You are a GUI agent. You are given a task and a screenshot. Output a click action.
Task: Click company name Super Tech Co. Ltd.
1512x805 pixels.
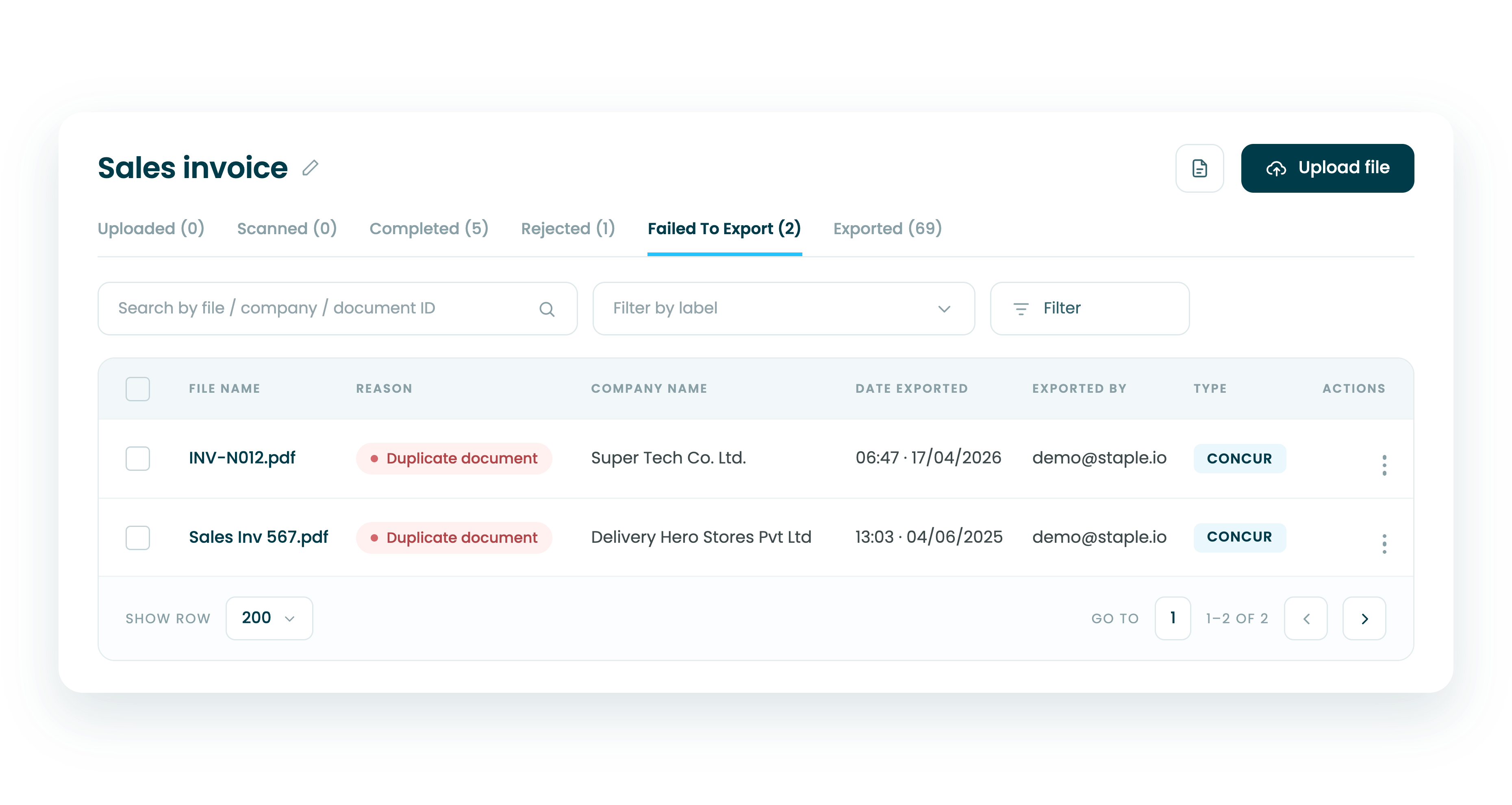pos(668,458)
